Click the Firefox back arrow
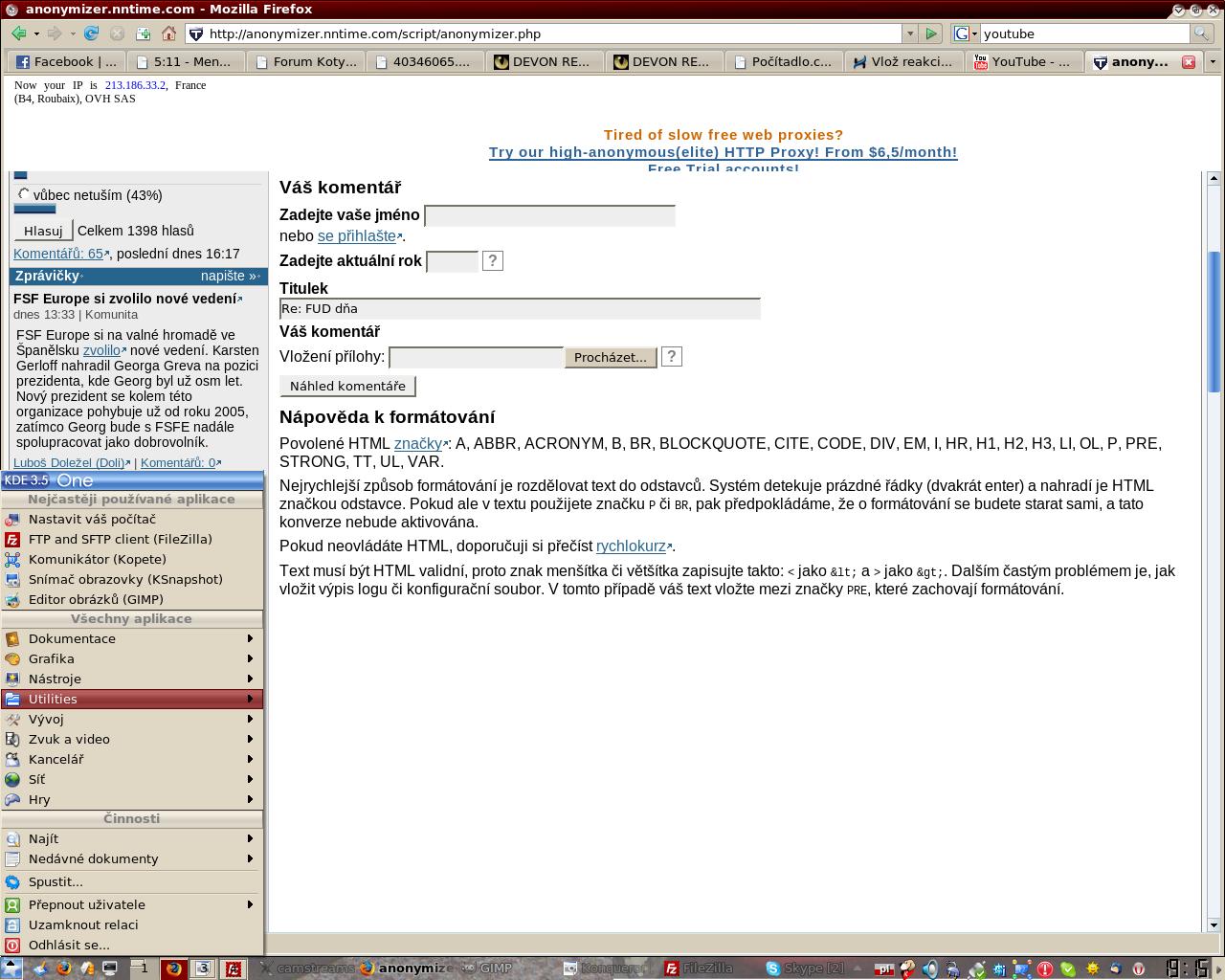The width and height of the screenshot is (1225, 980). [18, 33]
